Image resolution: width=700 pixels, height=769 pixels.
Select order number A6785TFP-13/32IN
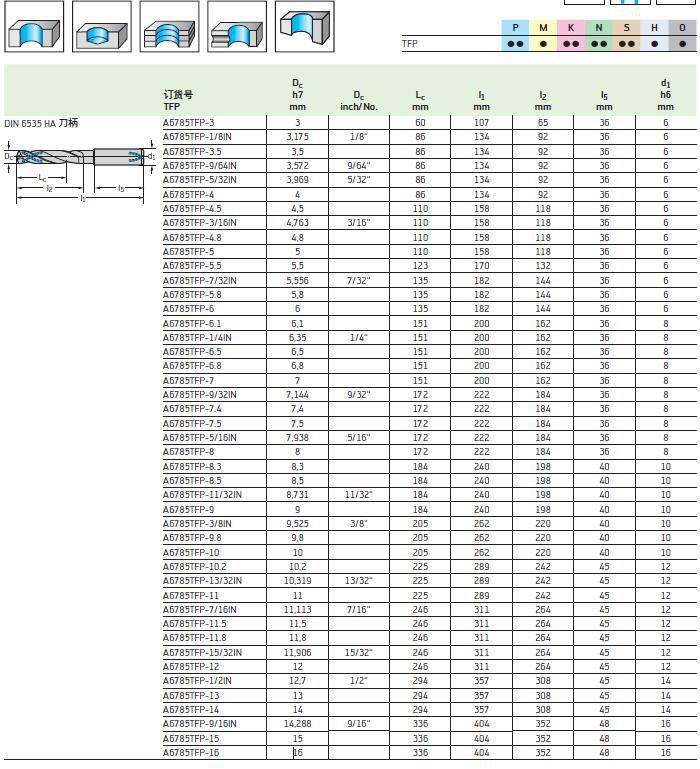click(203, 581)
